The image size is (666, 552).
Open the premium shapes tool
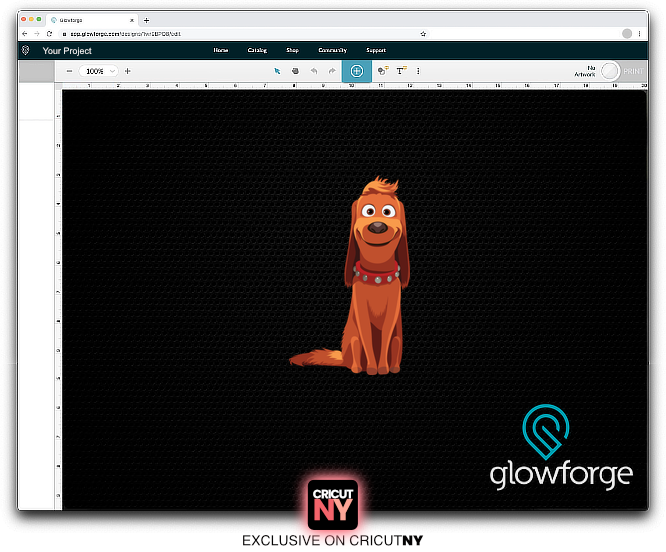383,71
